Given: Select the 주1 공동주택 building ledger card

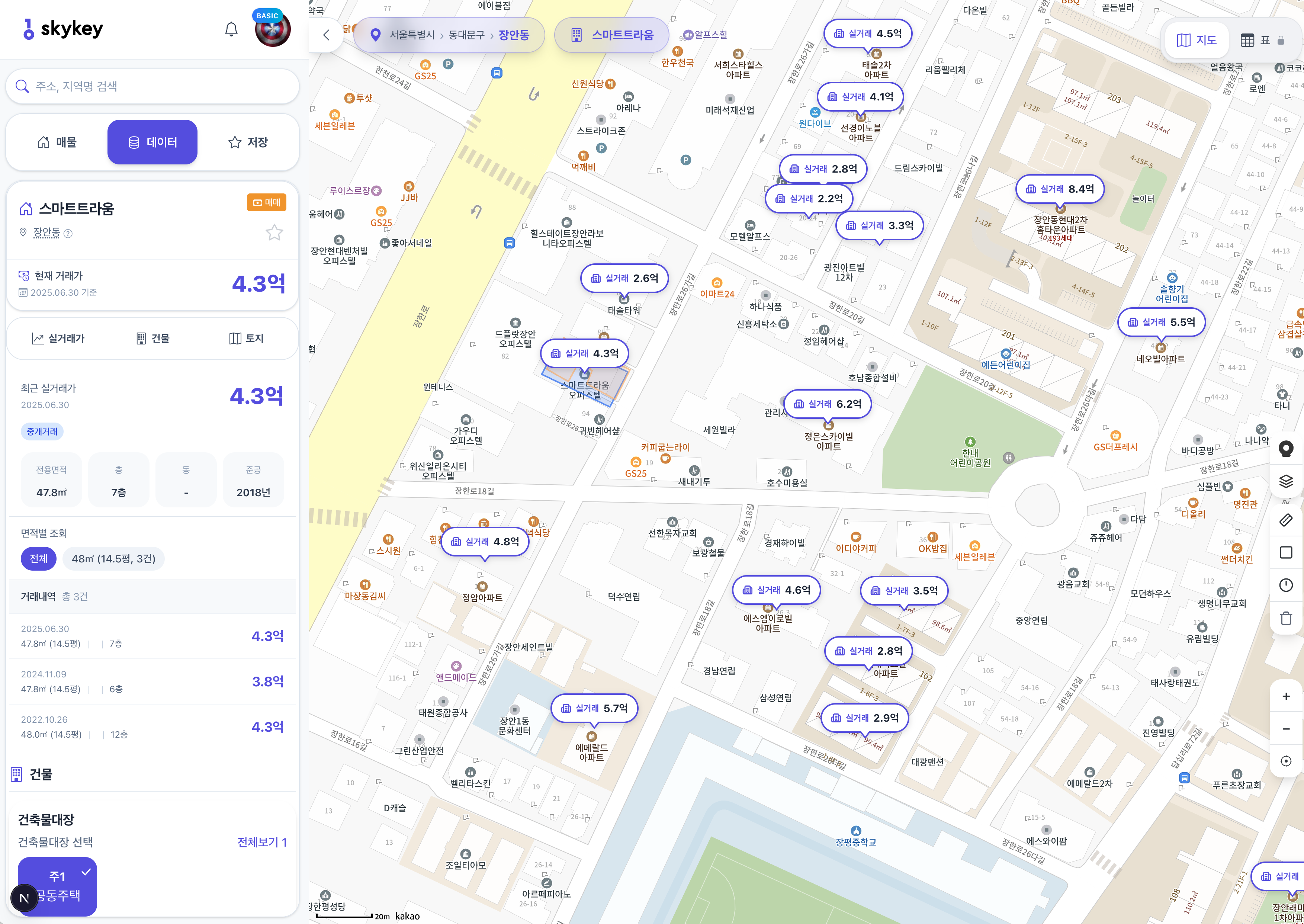Looking at the screenshot, I should [x=57, y=886].
